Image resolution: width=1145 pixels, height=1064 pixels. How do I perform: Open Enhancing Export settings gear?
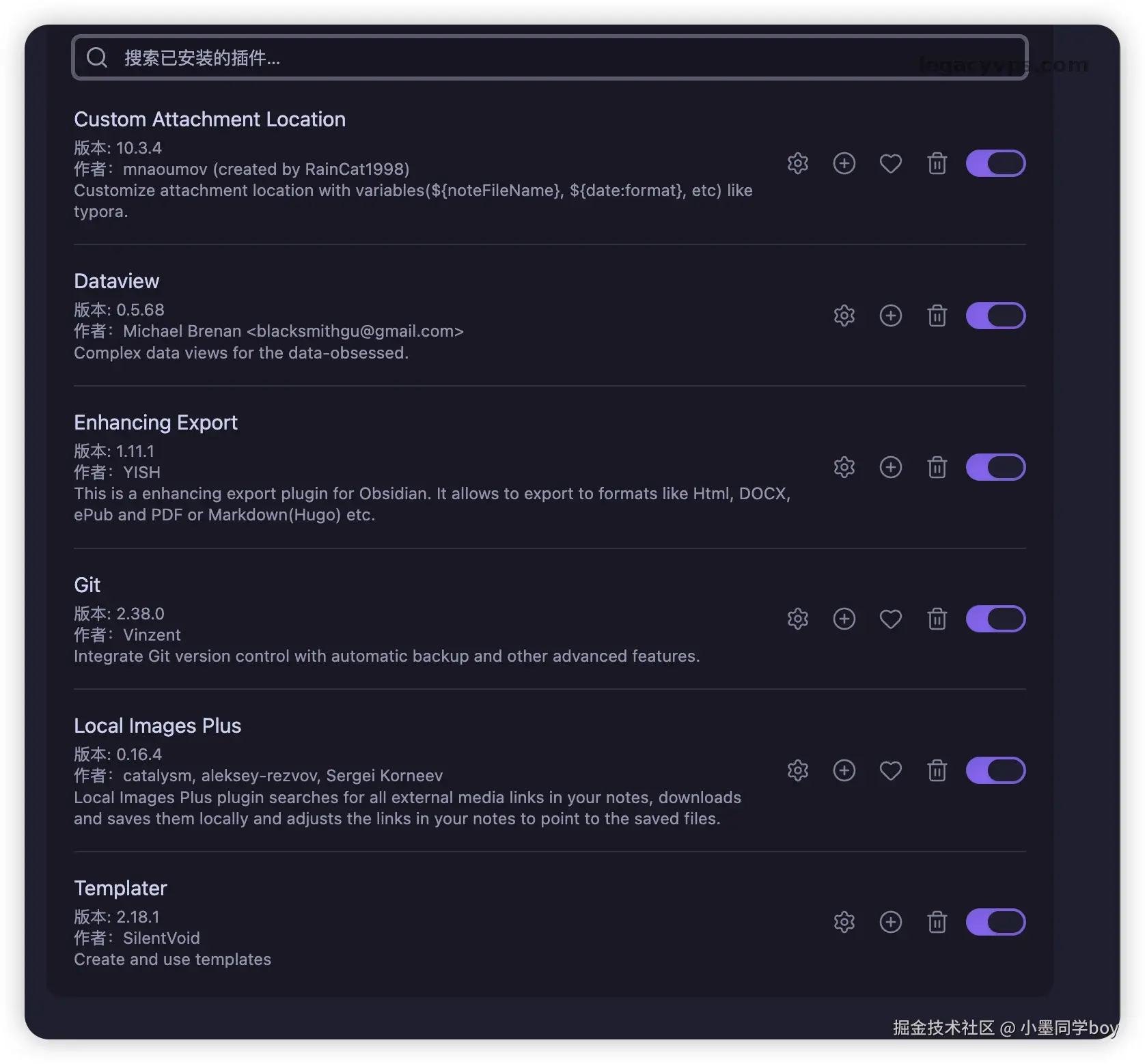tap(844, 467)
